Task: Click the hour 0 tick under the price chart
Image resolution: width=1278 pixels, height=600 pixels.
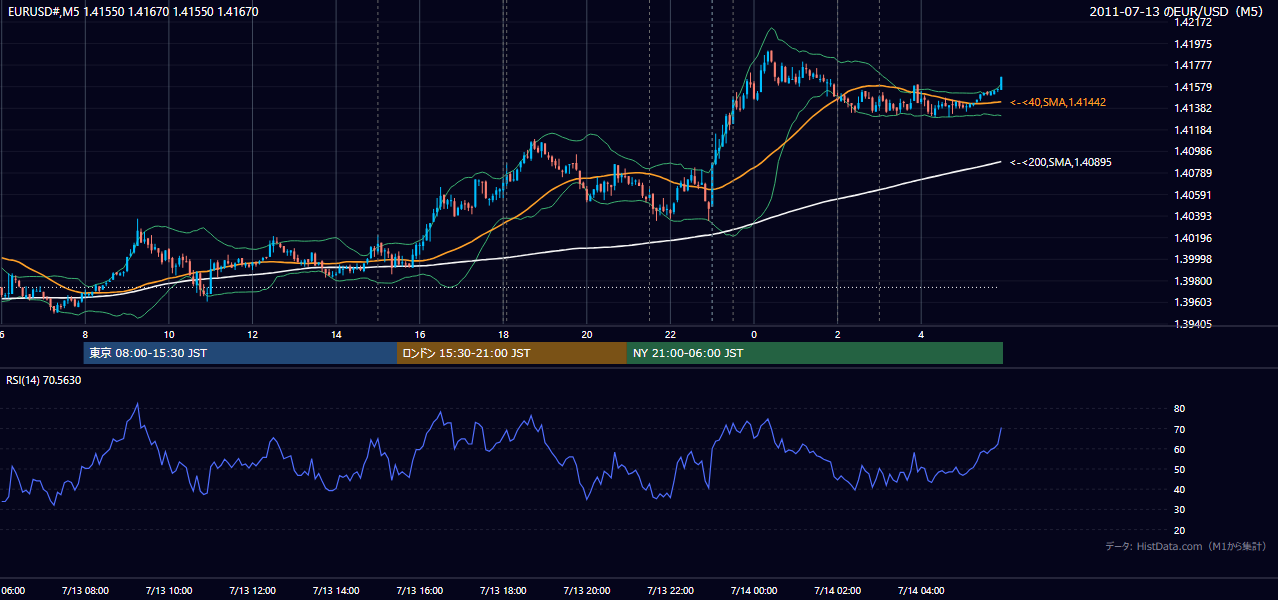Action: tap(754, 334)
